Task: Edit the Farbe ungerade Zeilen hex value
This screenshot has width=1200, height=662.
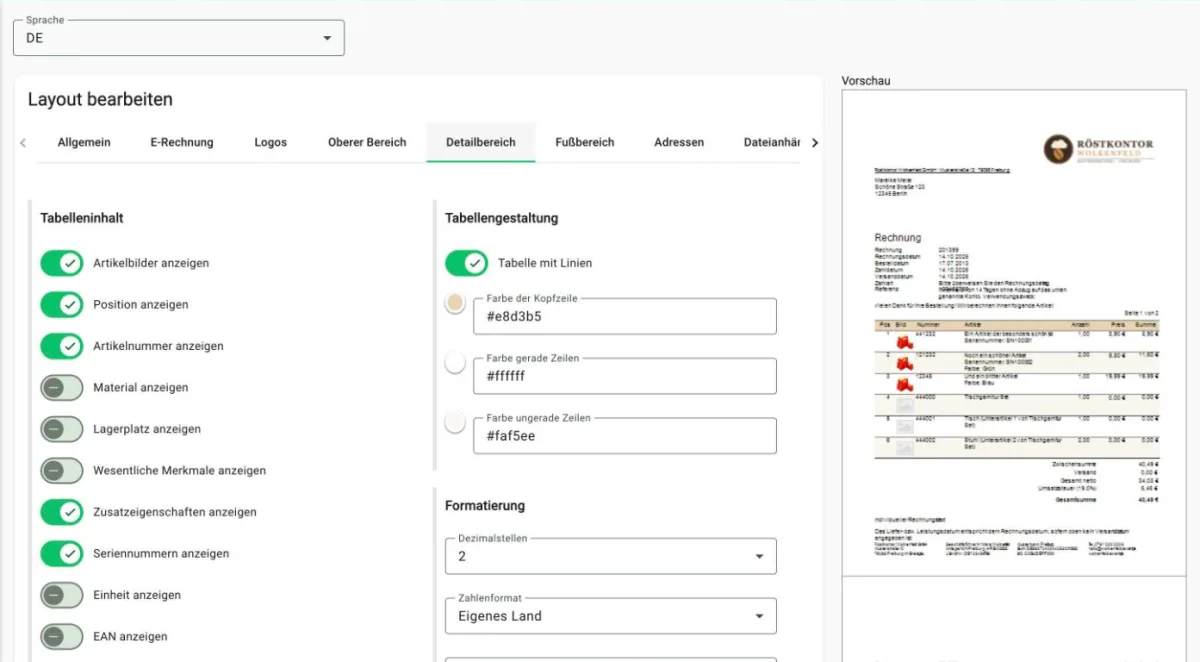Action: [x=625, y=436]
